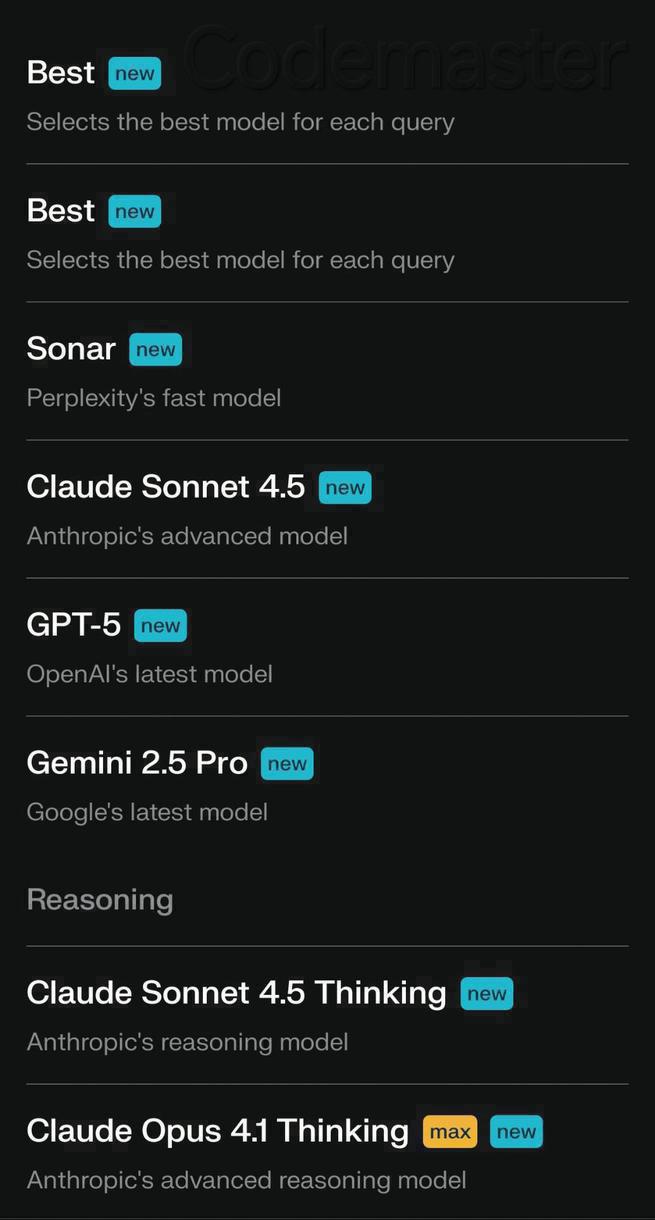Click the new badge on Claude Sonnet 4.5 Thinking
655x1220 pixels.
[486, 993]
